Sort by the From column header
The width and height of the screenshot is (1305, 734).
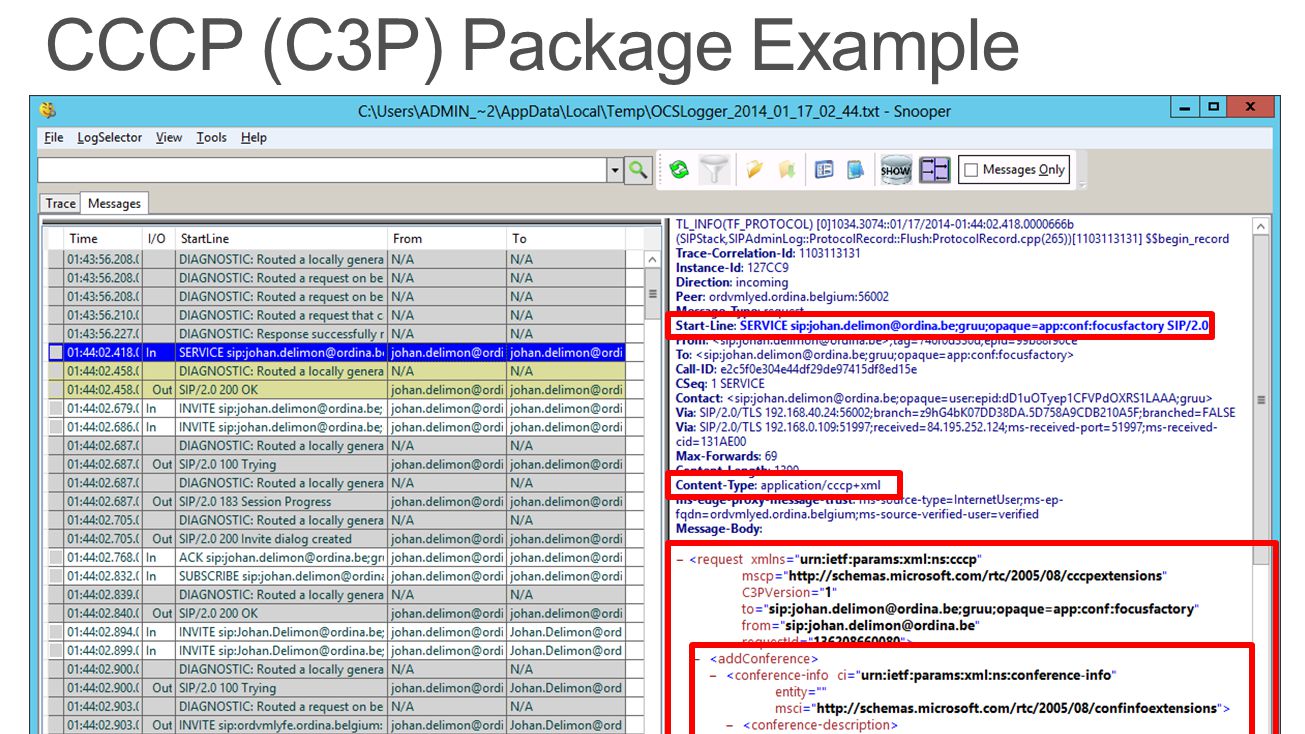tap(447, 239)
